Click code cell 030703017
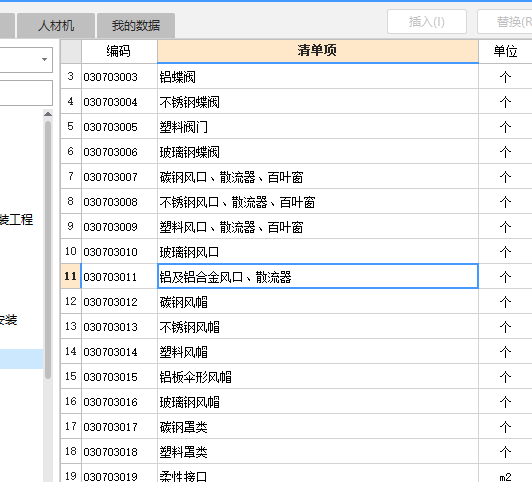Screen dimensions: 532x482 tap(119, 427)
